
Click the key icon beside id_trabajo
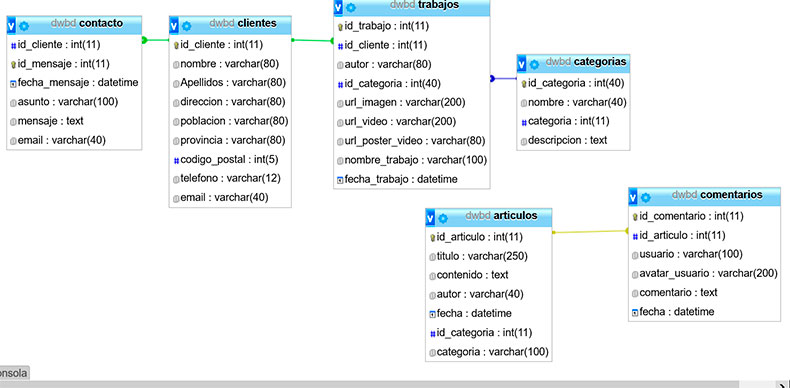coord(341,27)
